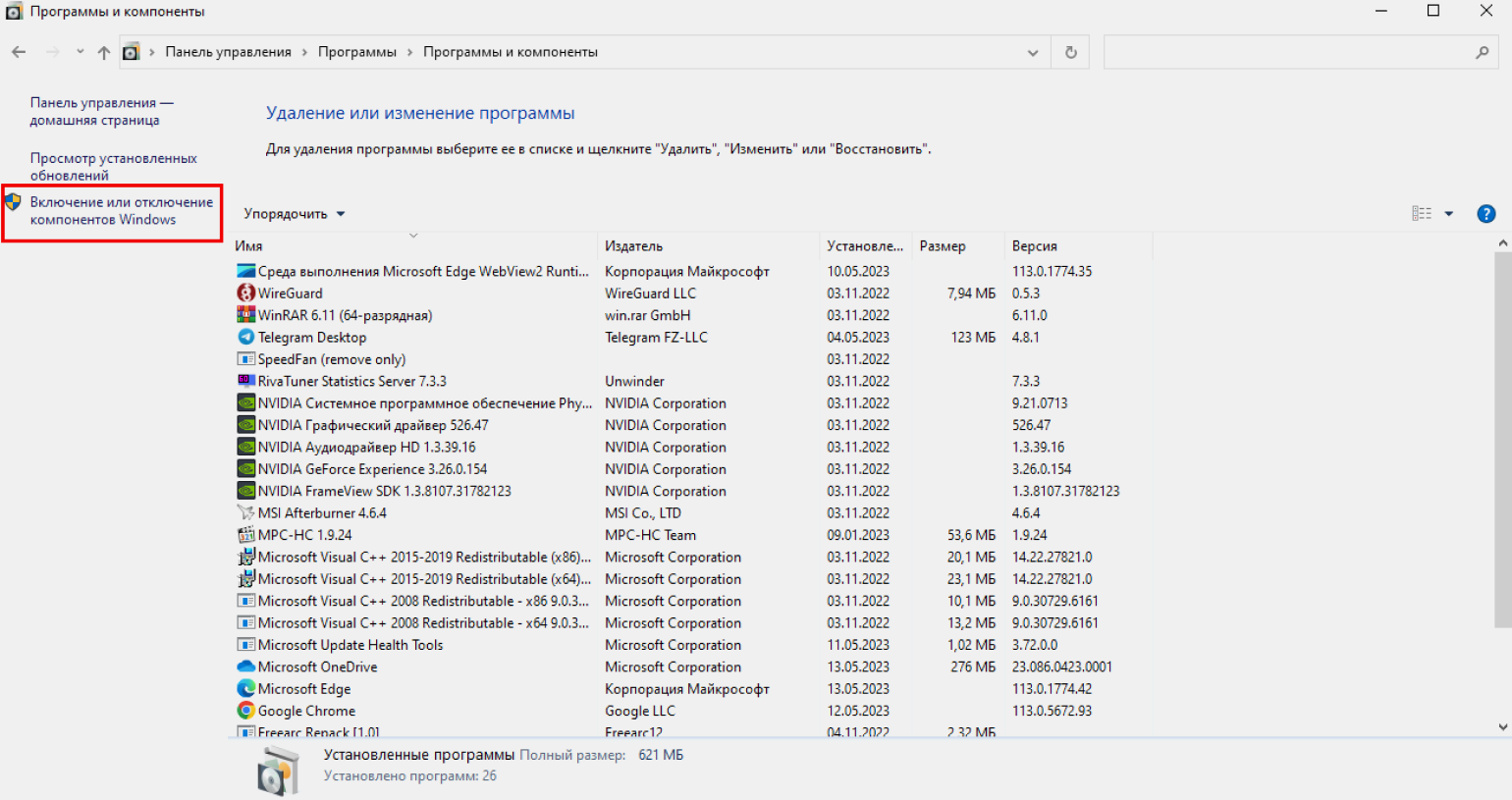Go up one level with up arrow
The image size is (1512, 800).
coord(104,53)
